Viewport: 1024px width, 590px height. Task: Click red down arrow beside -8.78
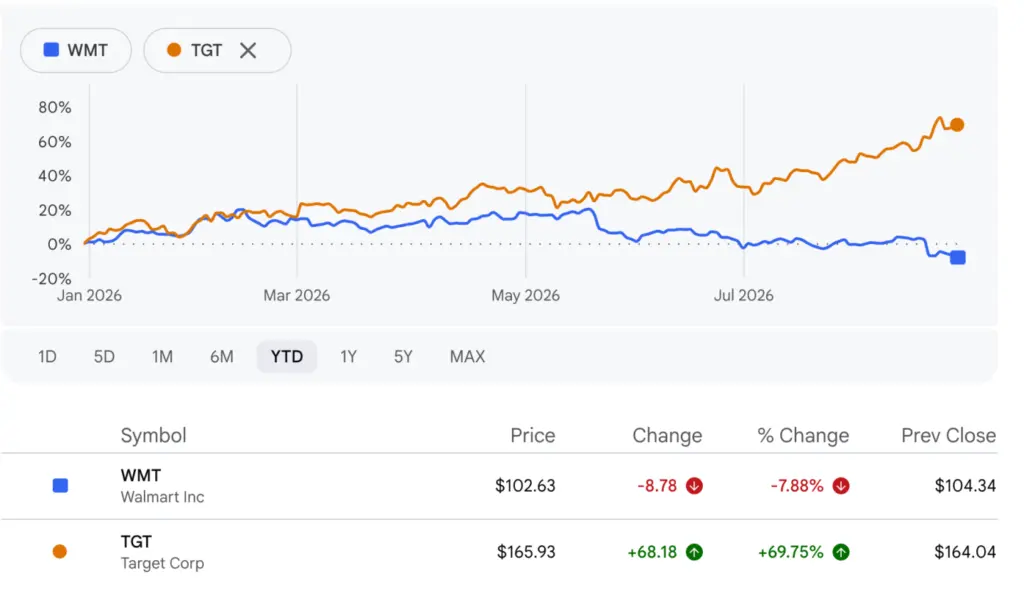pyautogui.click(x=694, y=486)
